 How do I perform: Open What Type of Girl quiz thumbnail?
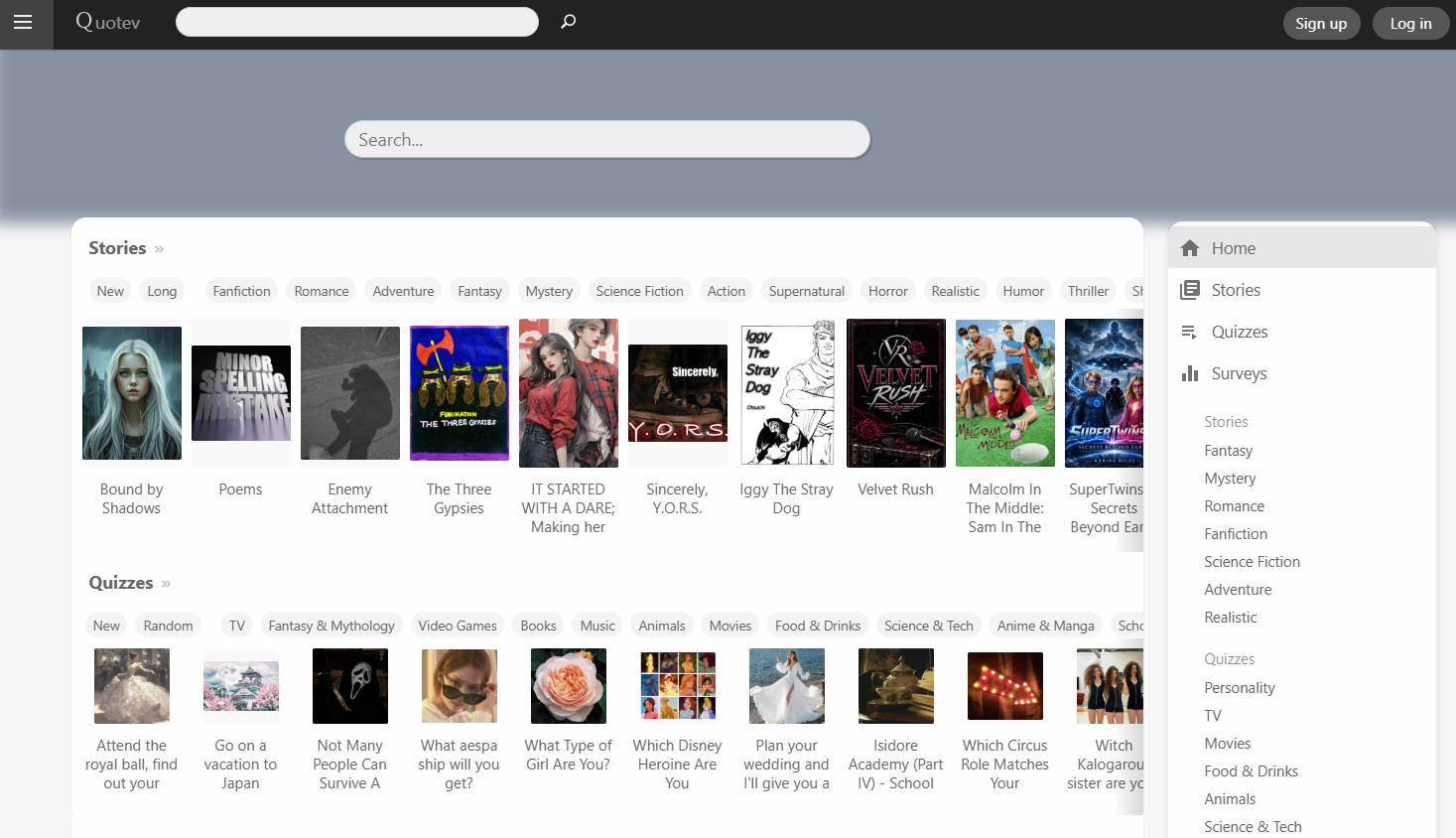(569, 686)
